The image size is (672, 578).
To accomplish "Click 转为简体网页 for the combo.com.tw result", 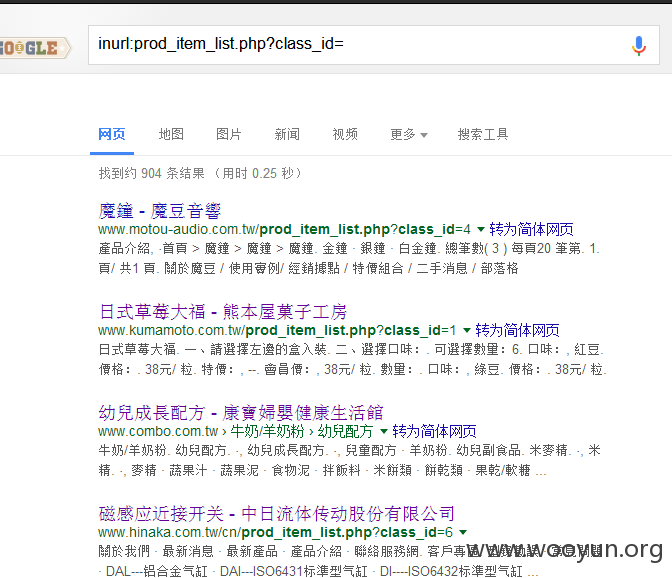I will click(x=434, y=431).
